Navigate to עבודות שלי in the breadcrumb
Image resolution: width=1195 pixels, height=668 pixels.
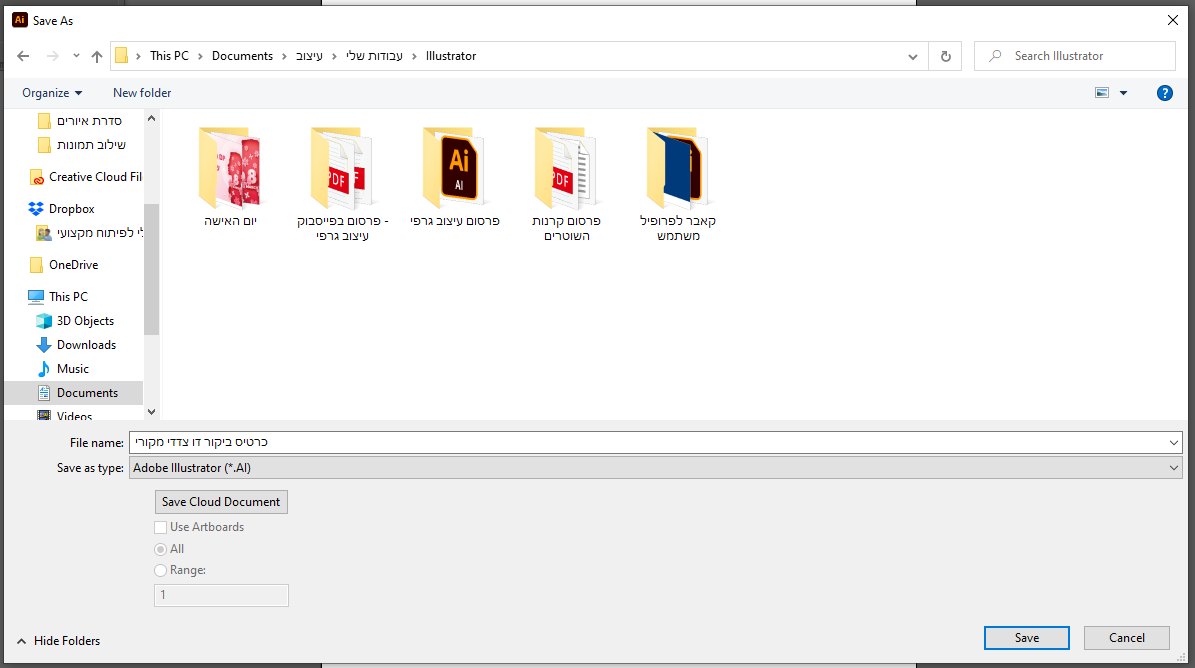pos(374,56)
